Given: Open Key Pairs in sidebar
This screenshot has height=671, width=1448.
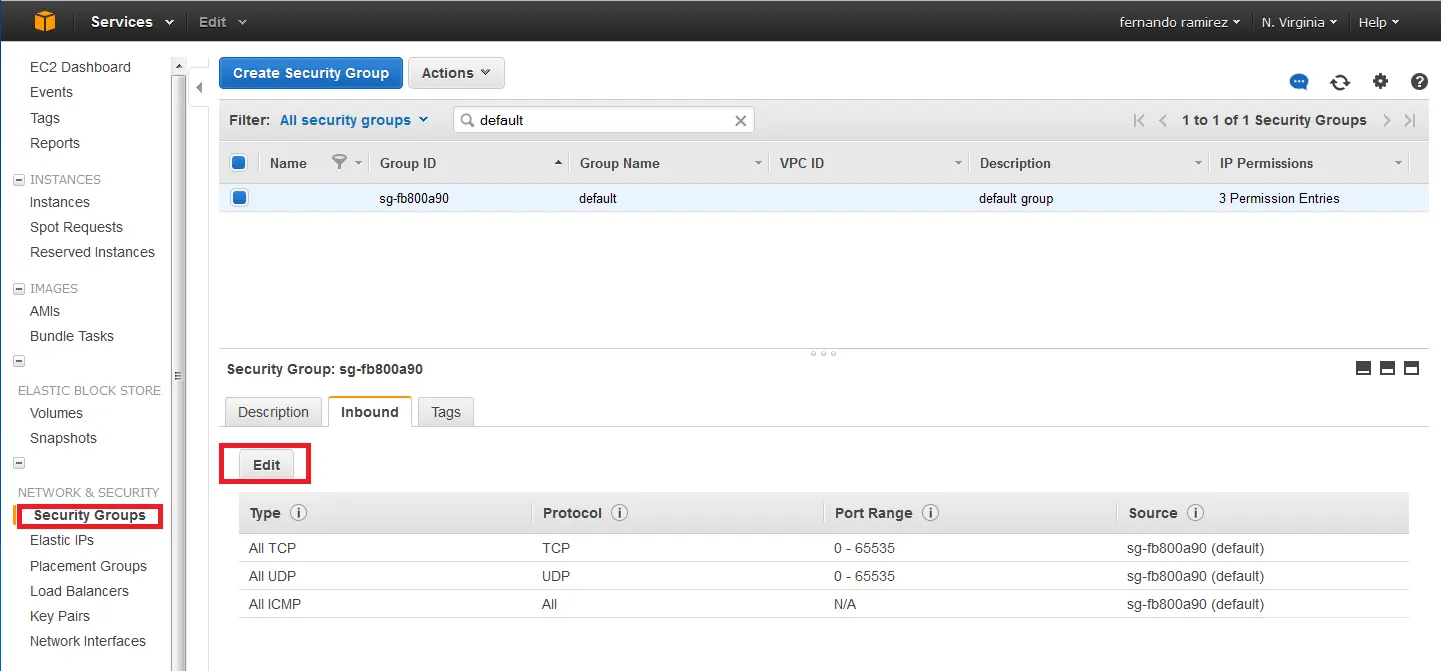Looking at the screenshot, I should (x=60, y=616).
